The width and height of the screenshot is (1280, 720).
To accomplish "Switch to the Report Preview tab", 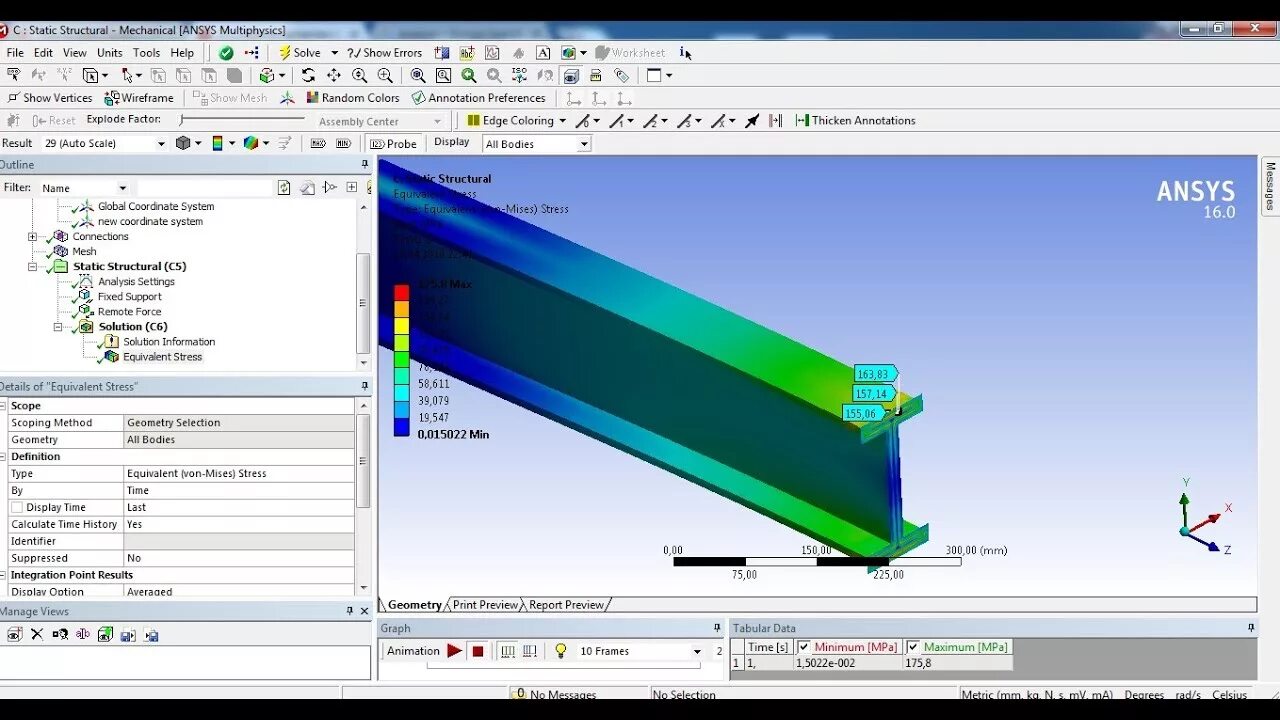I will 566,605.
